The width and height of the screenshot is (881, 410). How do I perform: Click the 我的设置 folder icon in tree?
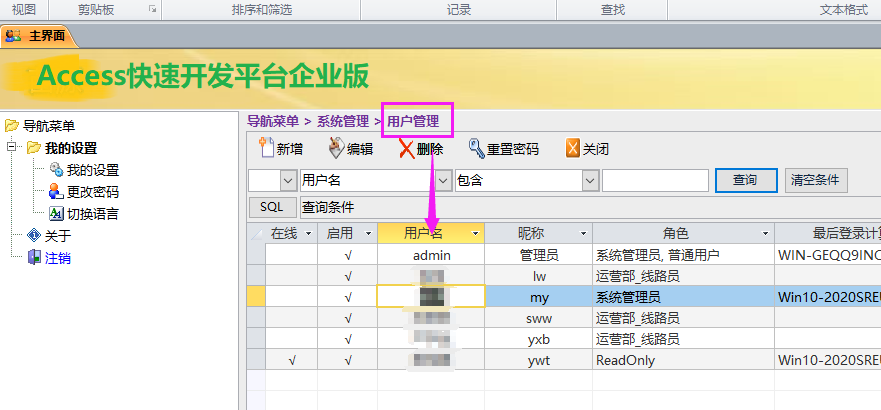[34, 148]
